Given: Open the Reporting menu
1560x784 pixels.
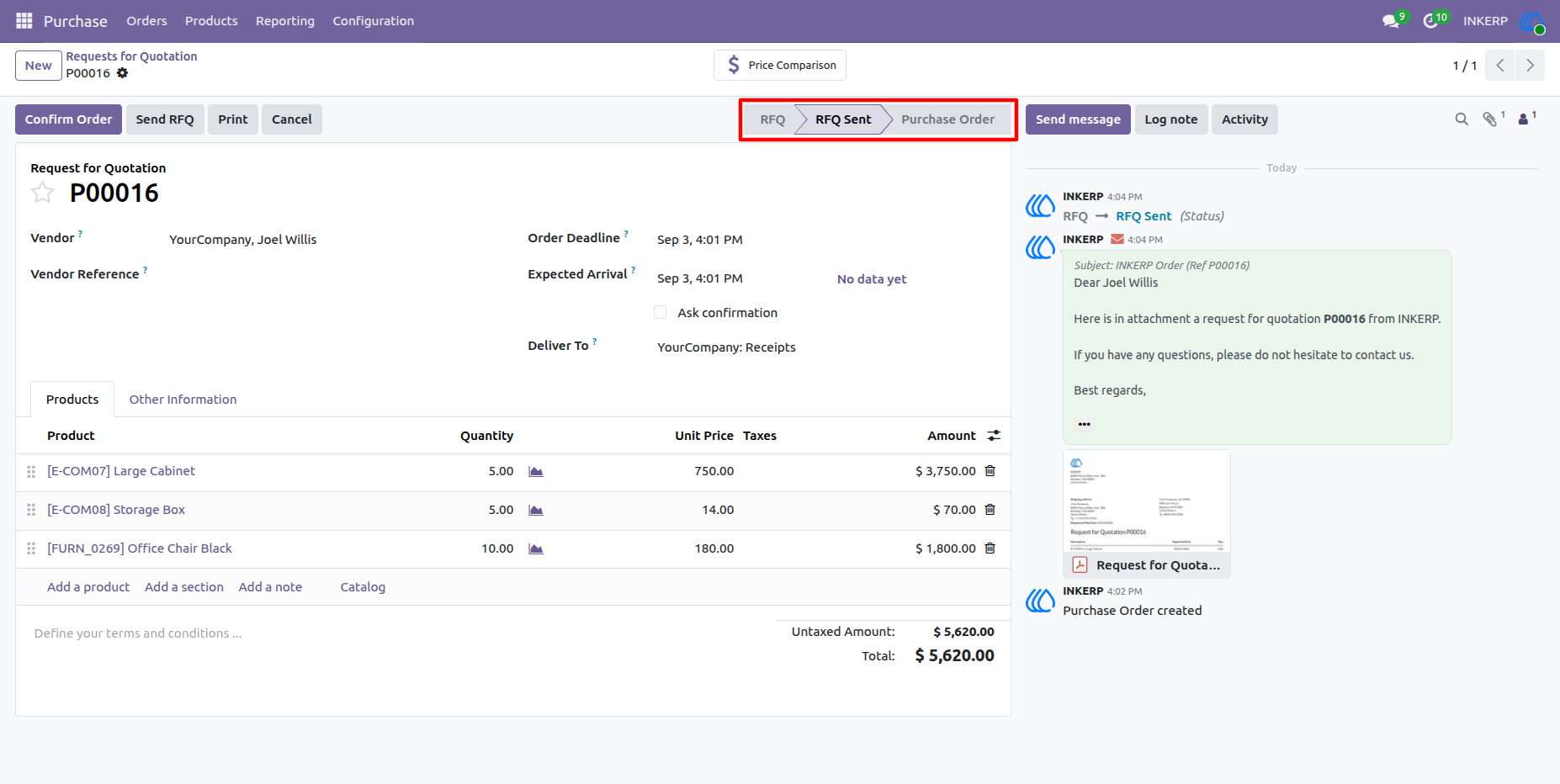Looking at the screenshot, I should (285, 21).
